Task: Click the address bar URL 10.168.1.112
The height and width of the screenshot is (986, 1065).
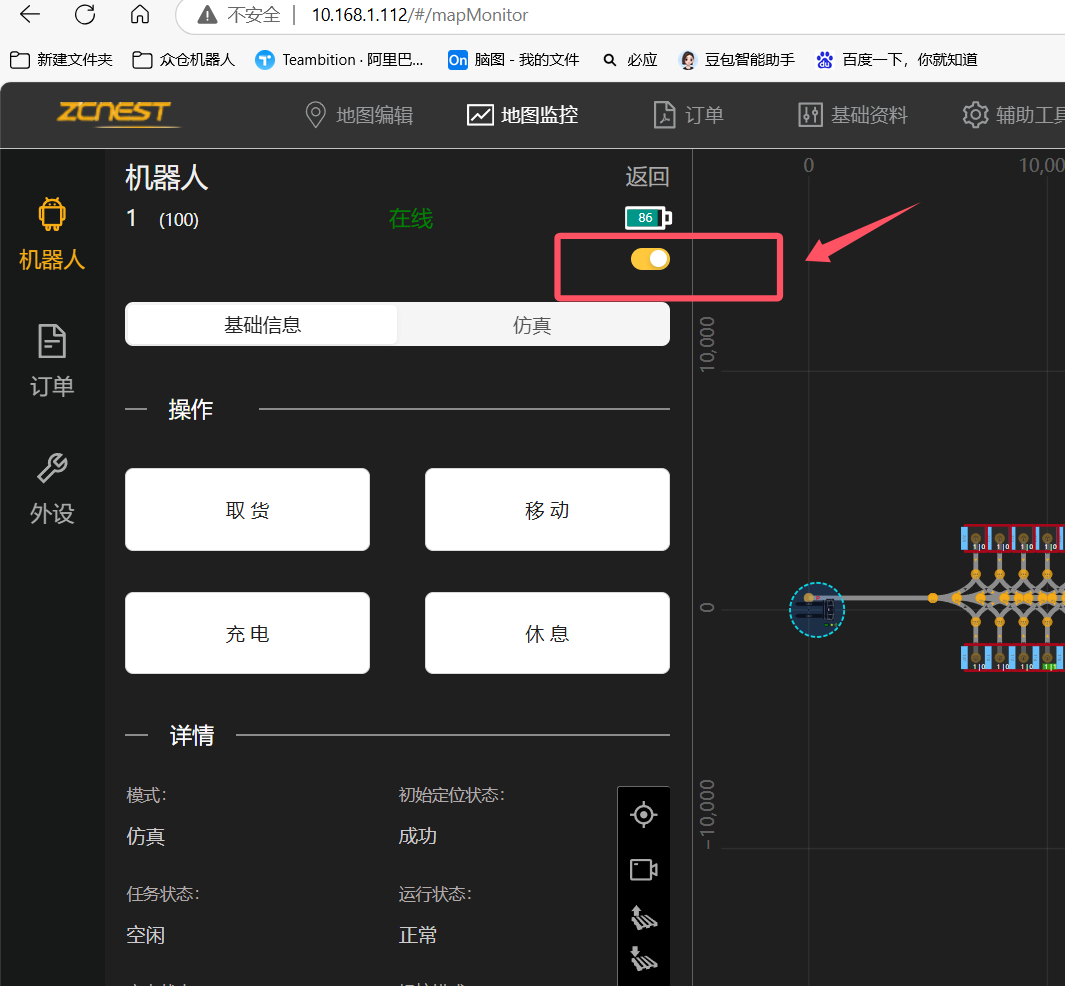Action: click(419, 15)
